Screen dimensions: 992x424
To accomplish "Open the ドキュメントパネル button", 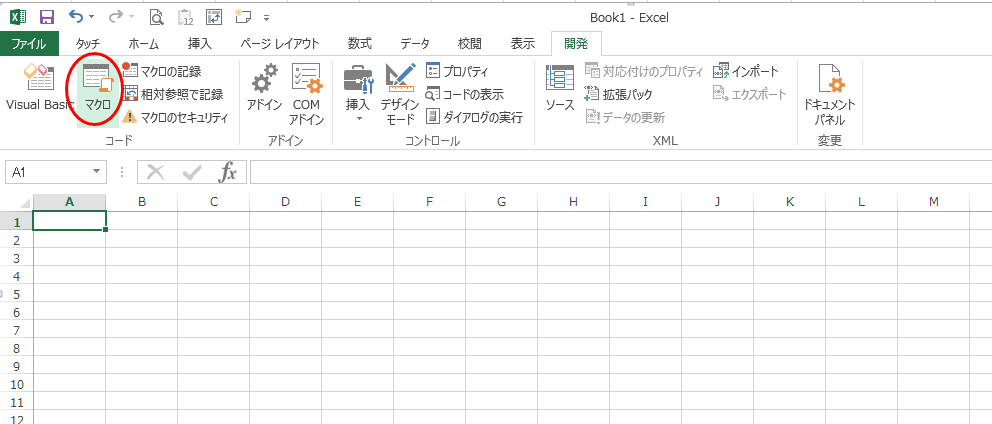I will coord(829,92).
